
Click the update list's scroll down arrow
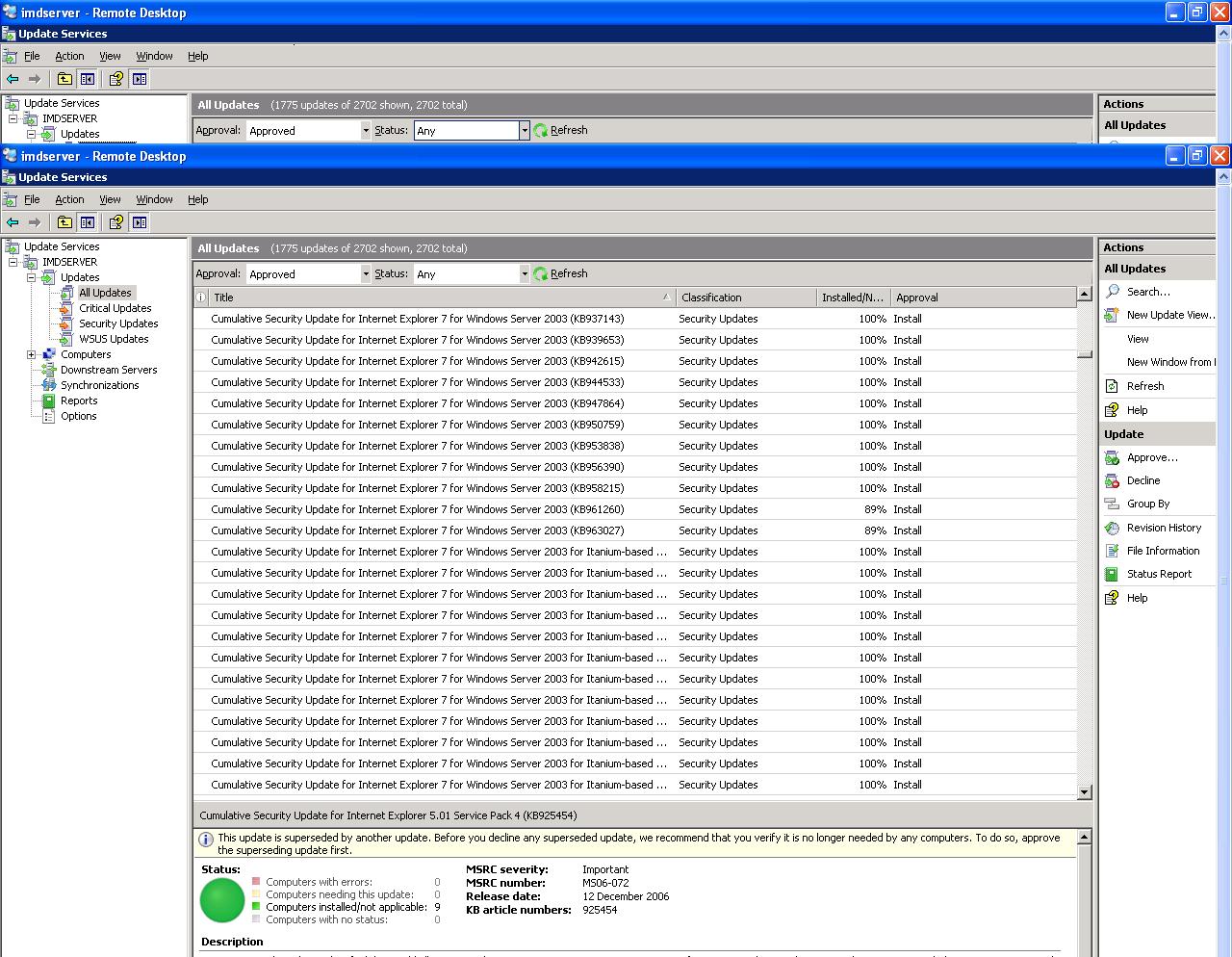pos(1085,792)
